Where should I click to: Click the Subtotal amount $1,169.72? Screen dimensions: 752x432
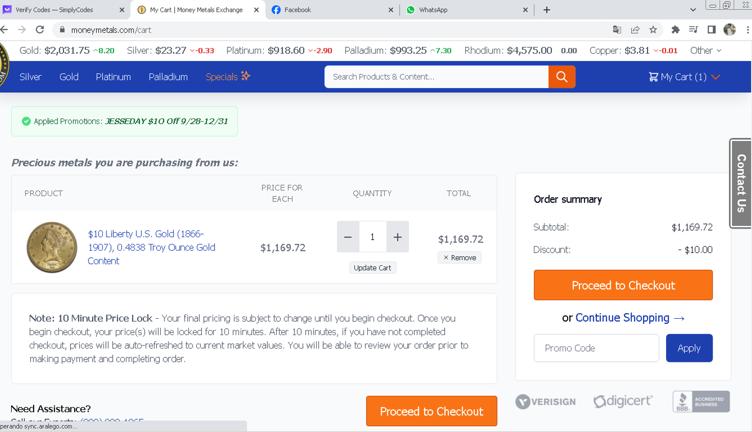coord(692,227)
